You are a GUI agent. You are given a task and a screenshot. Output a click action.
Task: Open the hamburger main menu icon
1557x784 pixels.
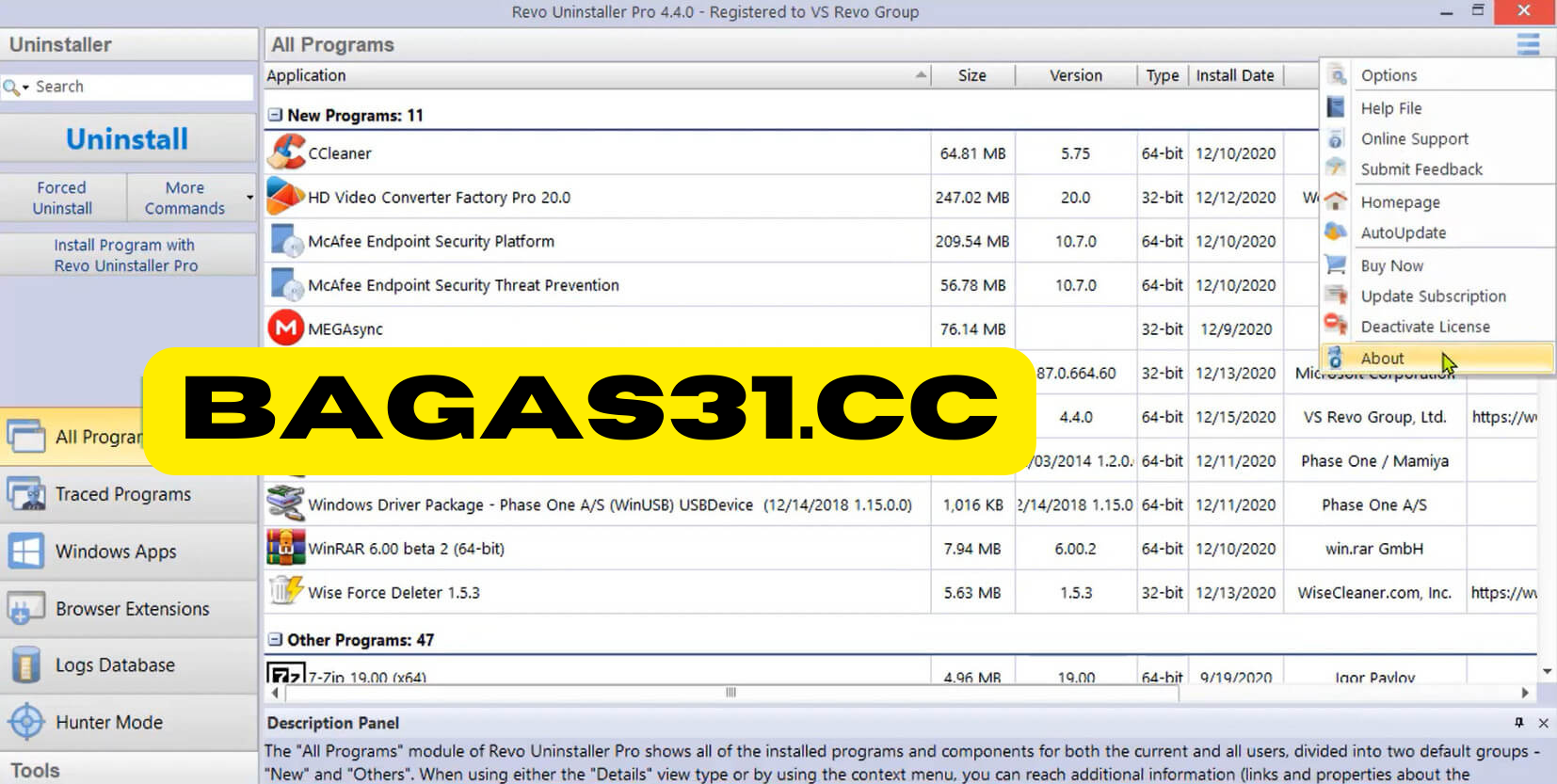click(x=1528, y=44)
